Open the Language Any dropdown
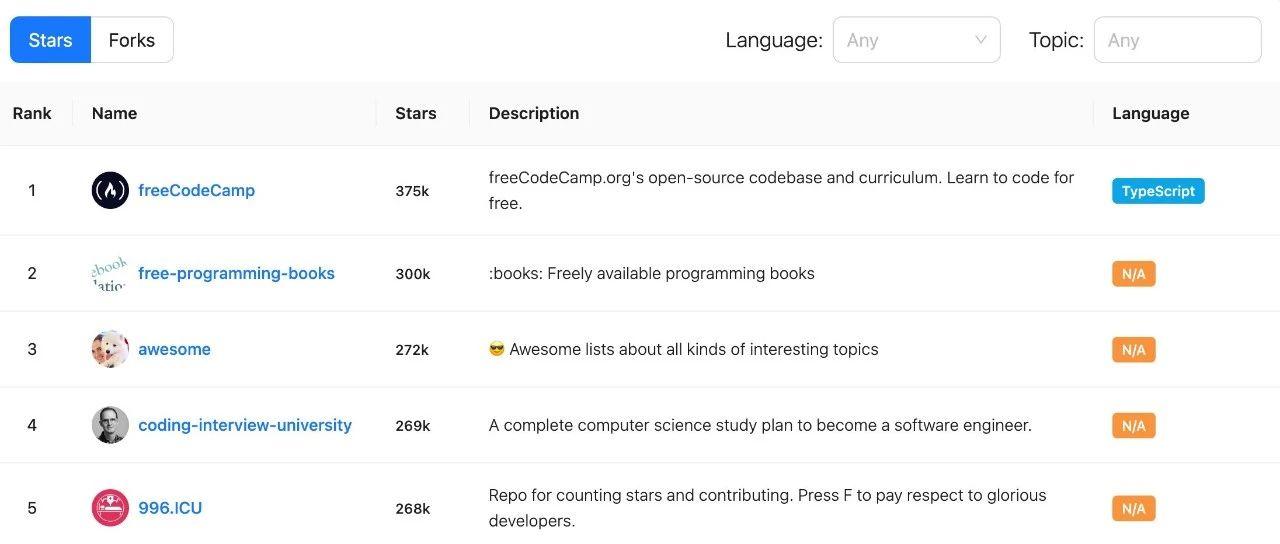This screenshot has width=1280, height=544. pyautogui.click(x=905, y=40)
